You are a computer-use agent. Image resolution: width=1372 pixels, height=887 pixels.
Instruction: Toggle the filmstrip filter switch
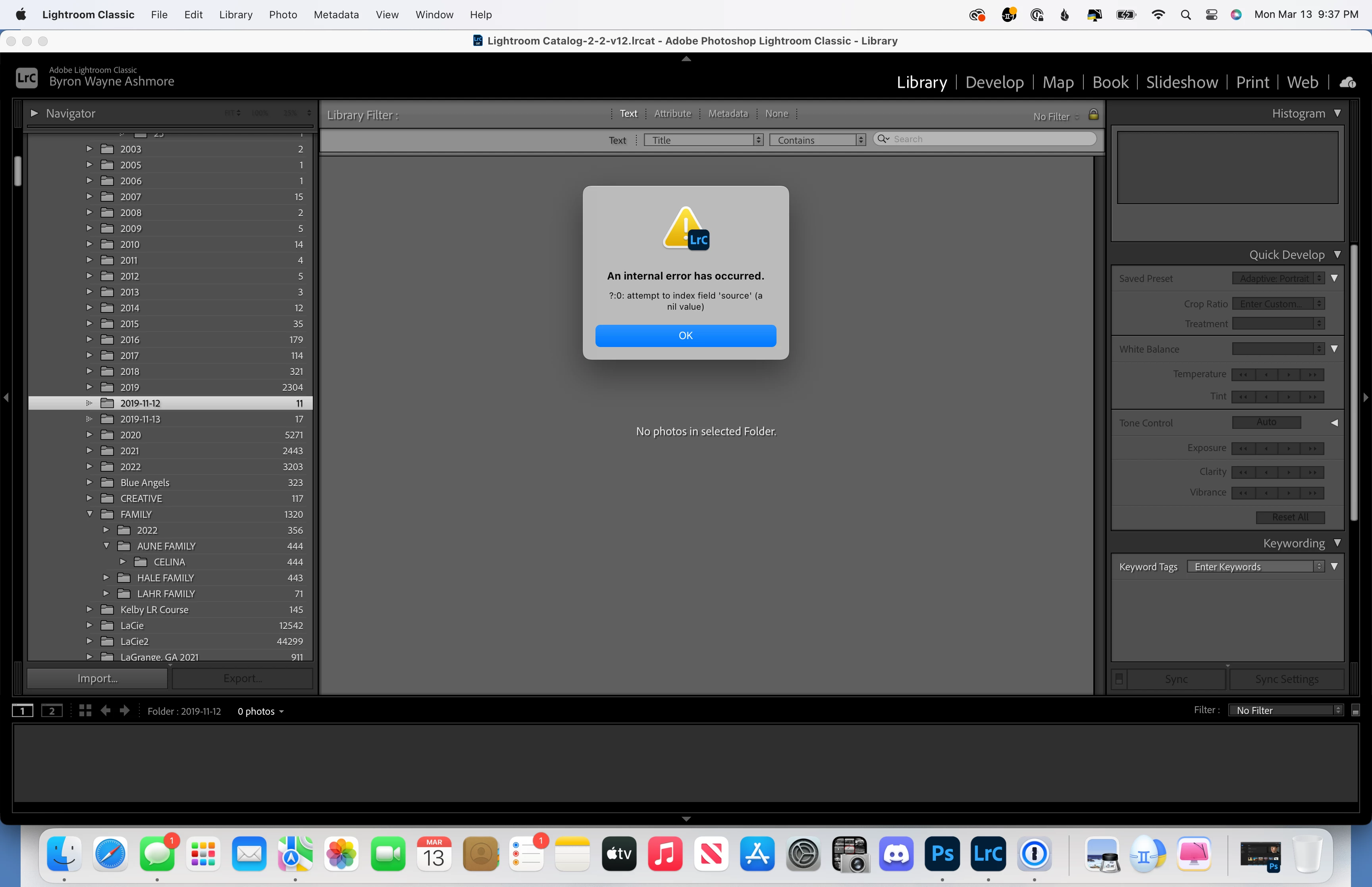[x=1355, y=711]
